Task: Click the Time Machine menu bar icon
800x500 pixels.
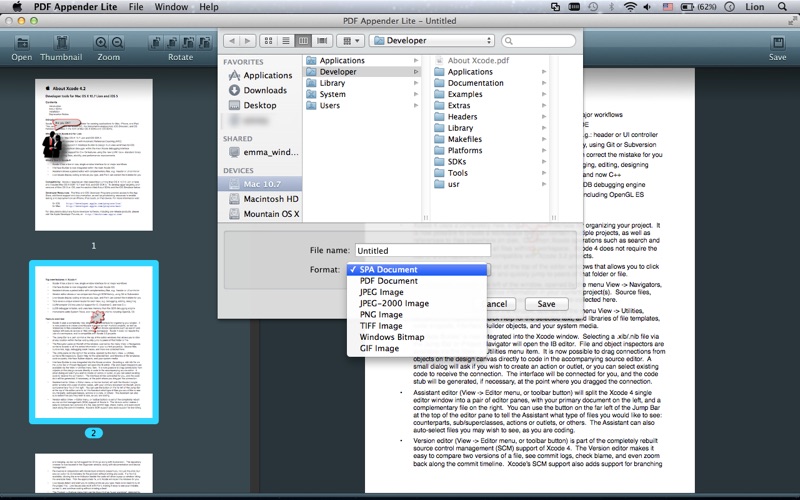Action: coord(593,7)
